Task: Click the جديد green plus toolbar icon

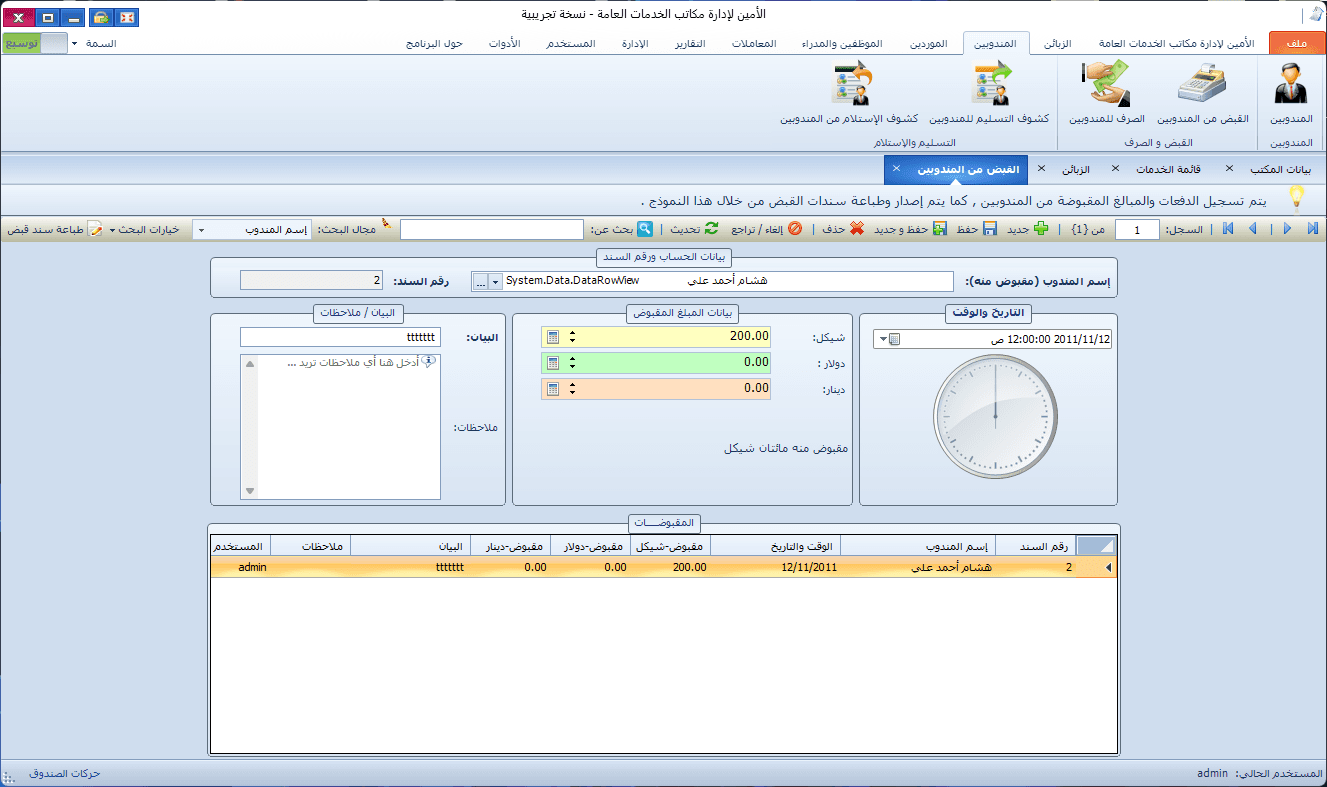Action: click(x=1041, y=229)
